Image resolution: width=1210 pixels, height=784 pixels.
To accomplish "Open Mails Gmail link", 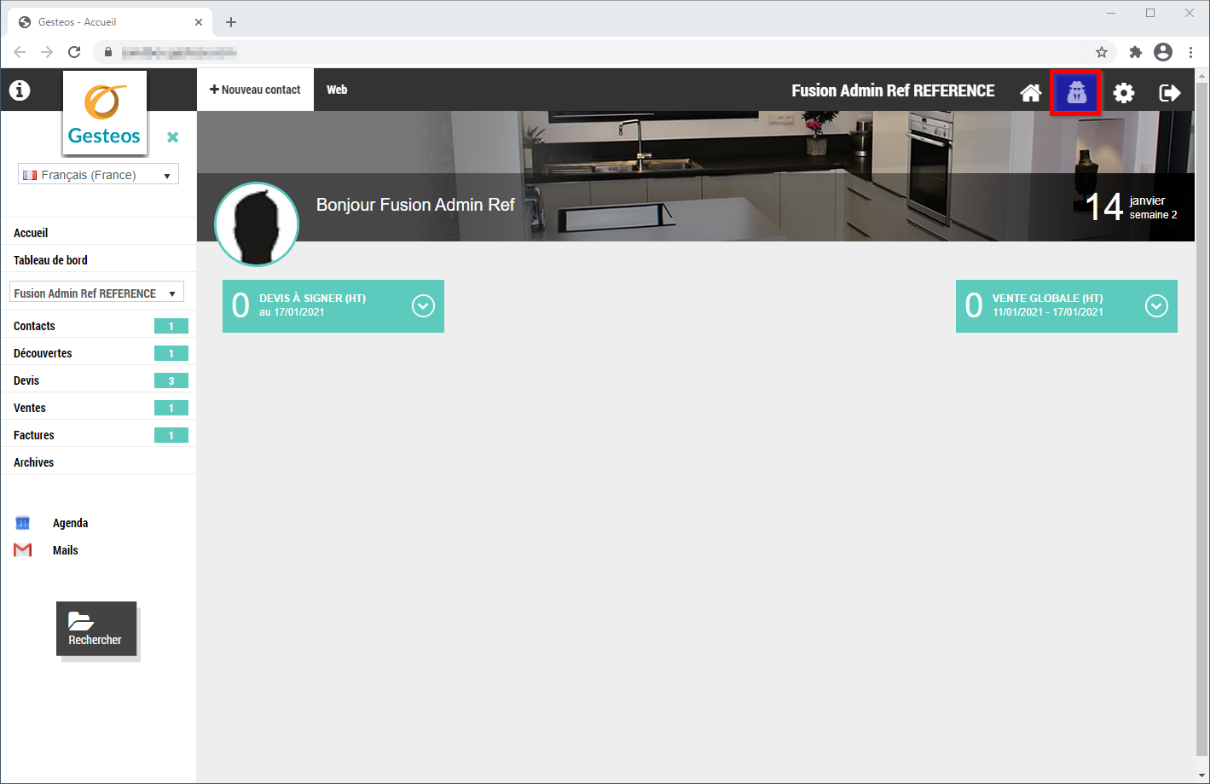I will (65, 550).
